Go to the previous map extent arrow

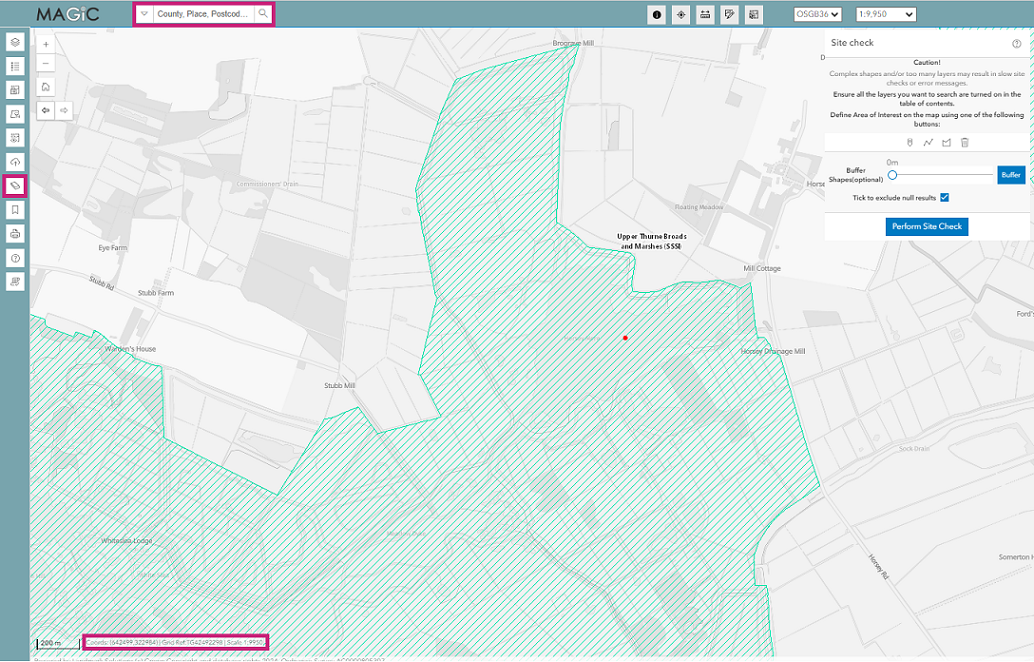click(46, 111)
